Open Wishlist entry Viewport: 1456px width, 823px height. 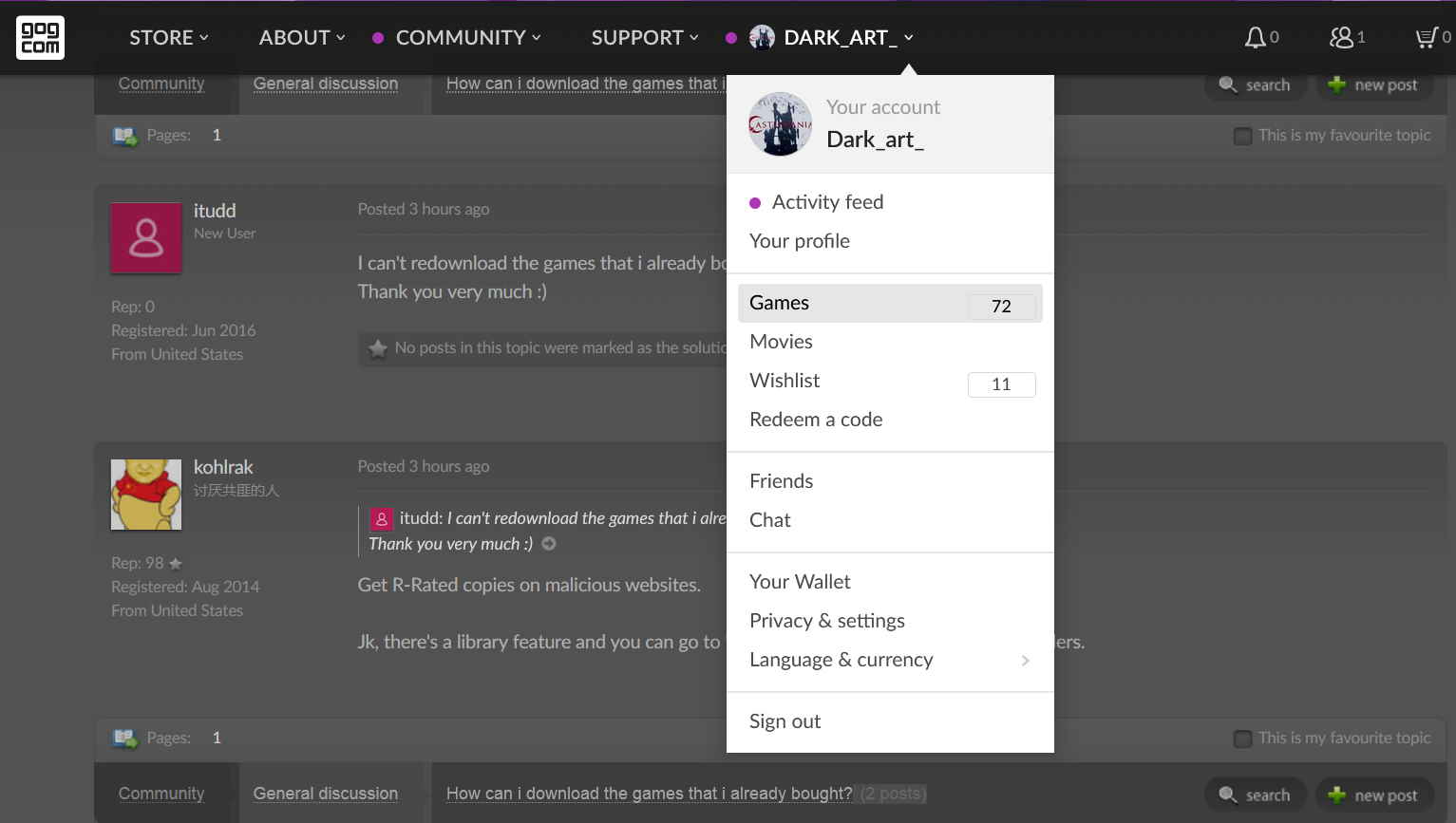click(x=785, y=381)
